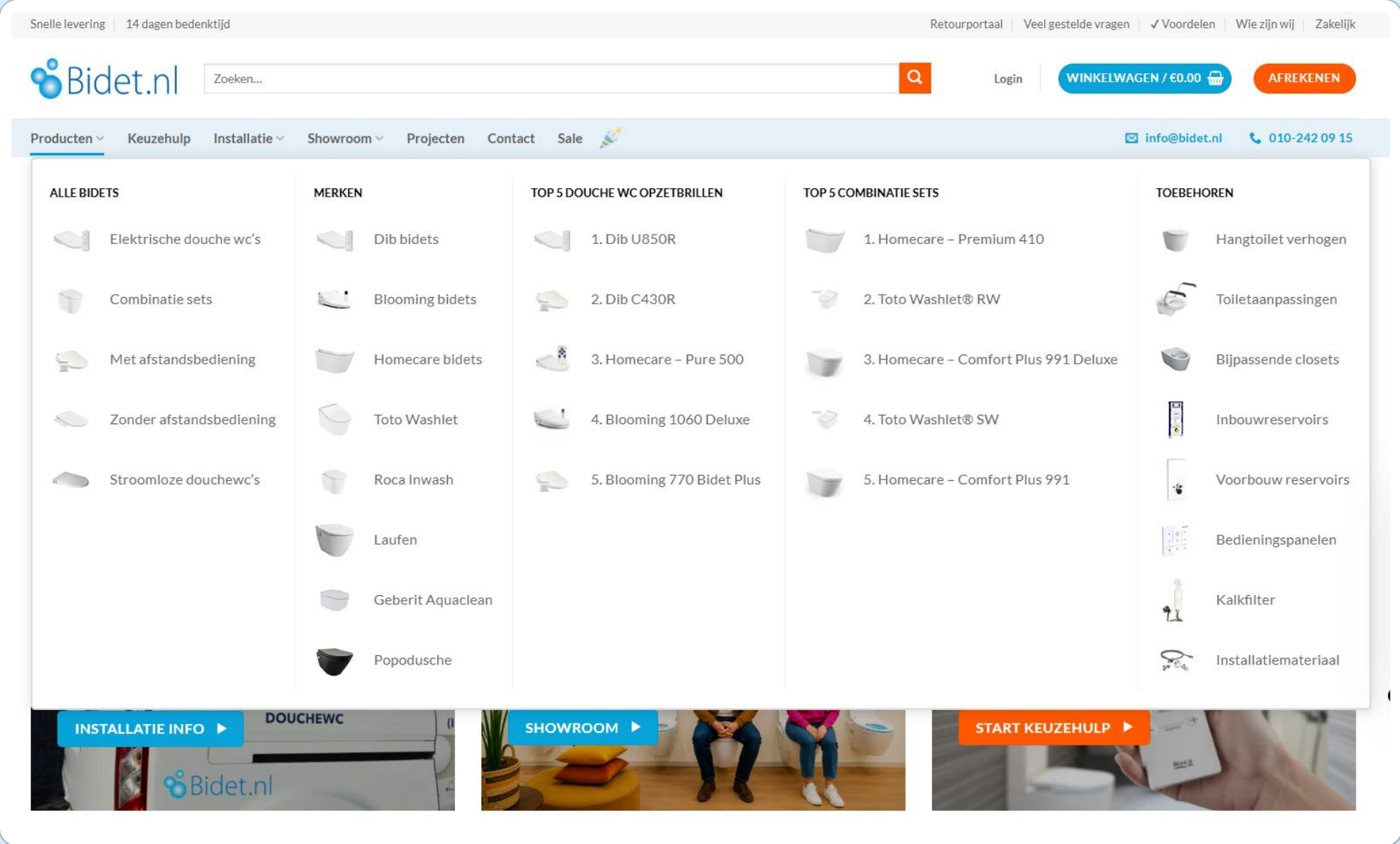This screenshot has width=1400, height=844.
Task: Click the Inbouwreservoirs blue frame icon
Action: click(x=1176, y=420)
